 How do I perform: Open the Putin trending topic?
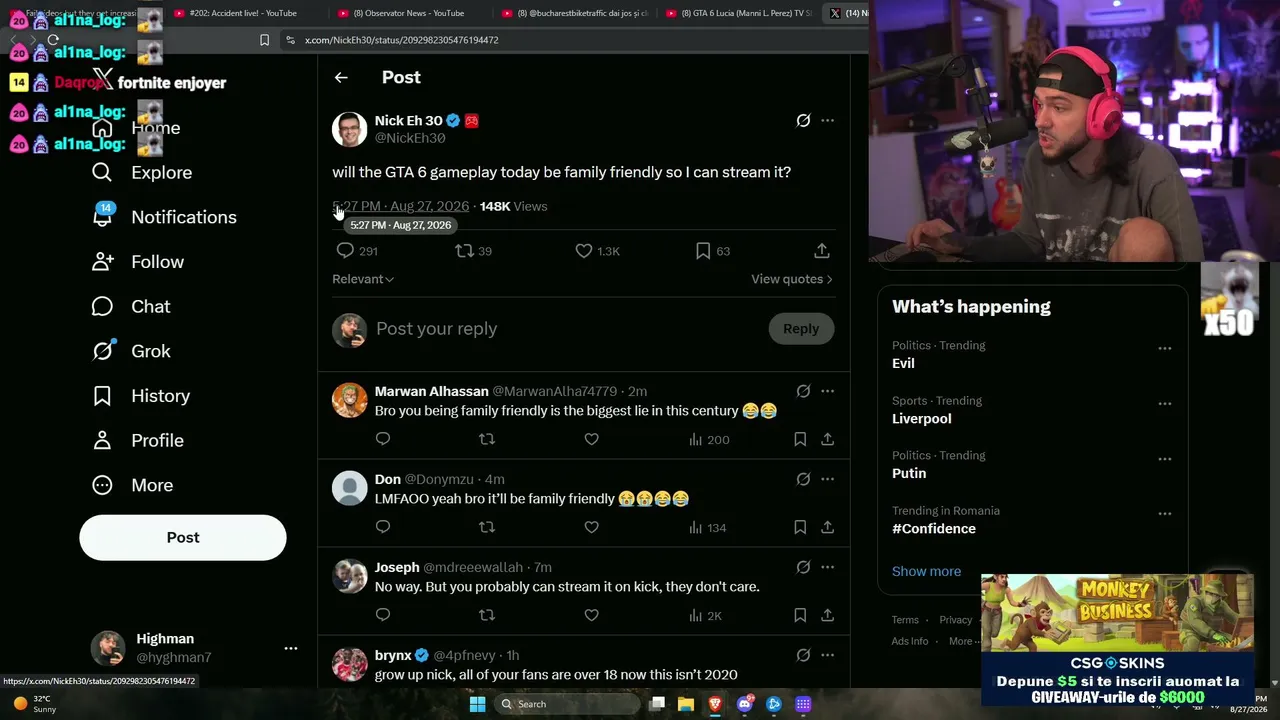click(909, 473)
